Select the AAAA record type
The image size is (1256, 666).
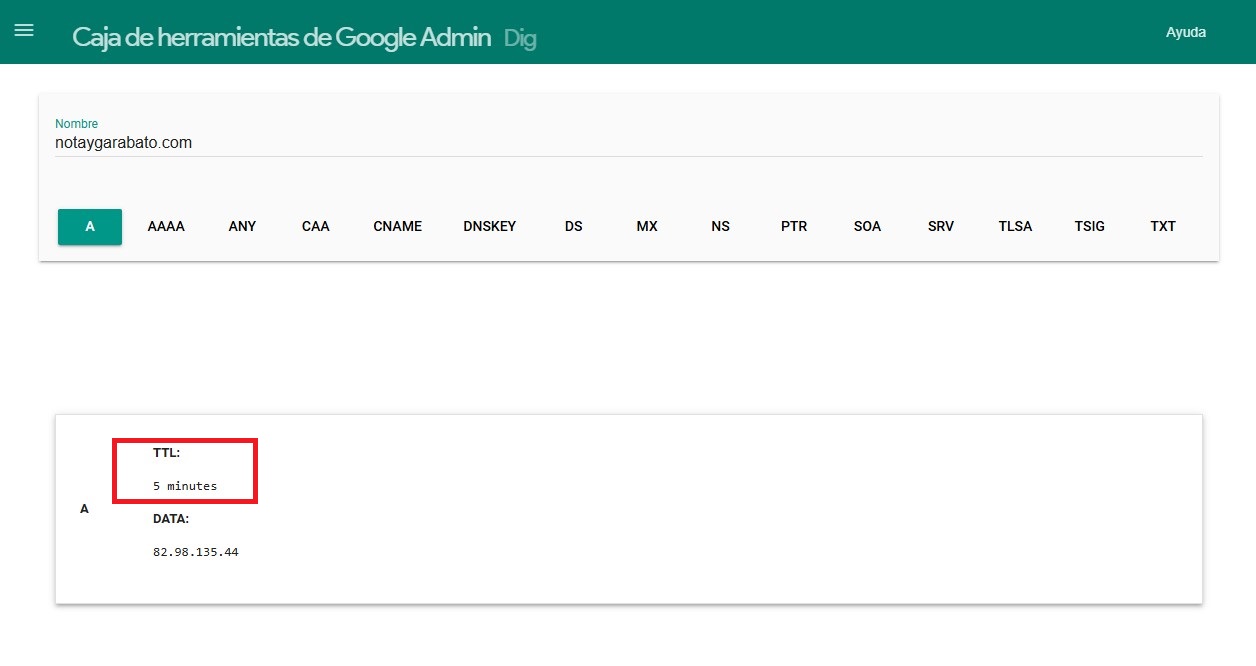[166, 226]
